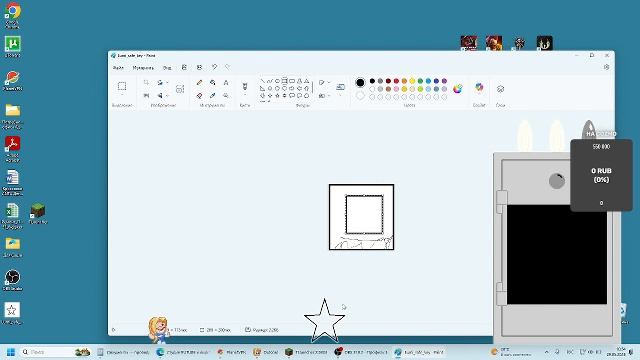
Task: Click the black panel of the safe door
Action: 557,254
